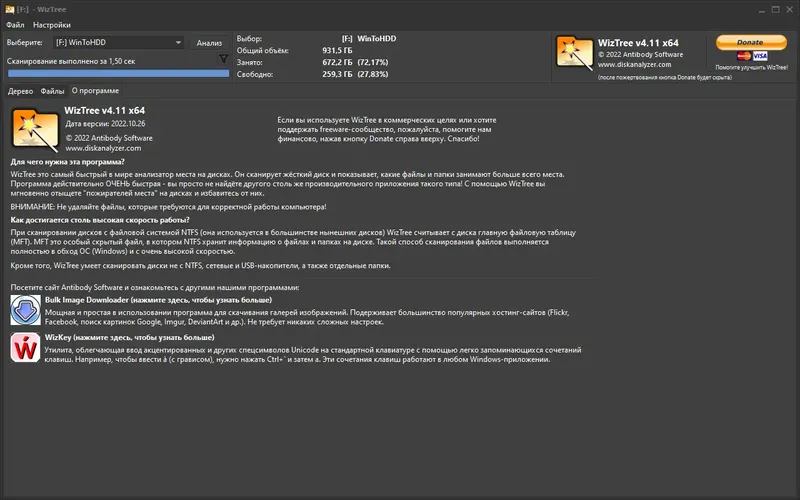Click the Свободно value 259,3 ГБ
The height and width of the screenshot is (500, 800).
[337, 74]
